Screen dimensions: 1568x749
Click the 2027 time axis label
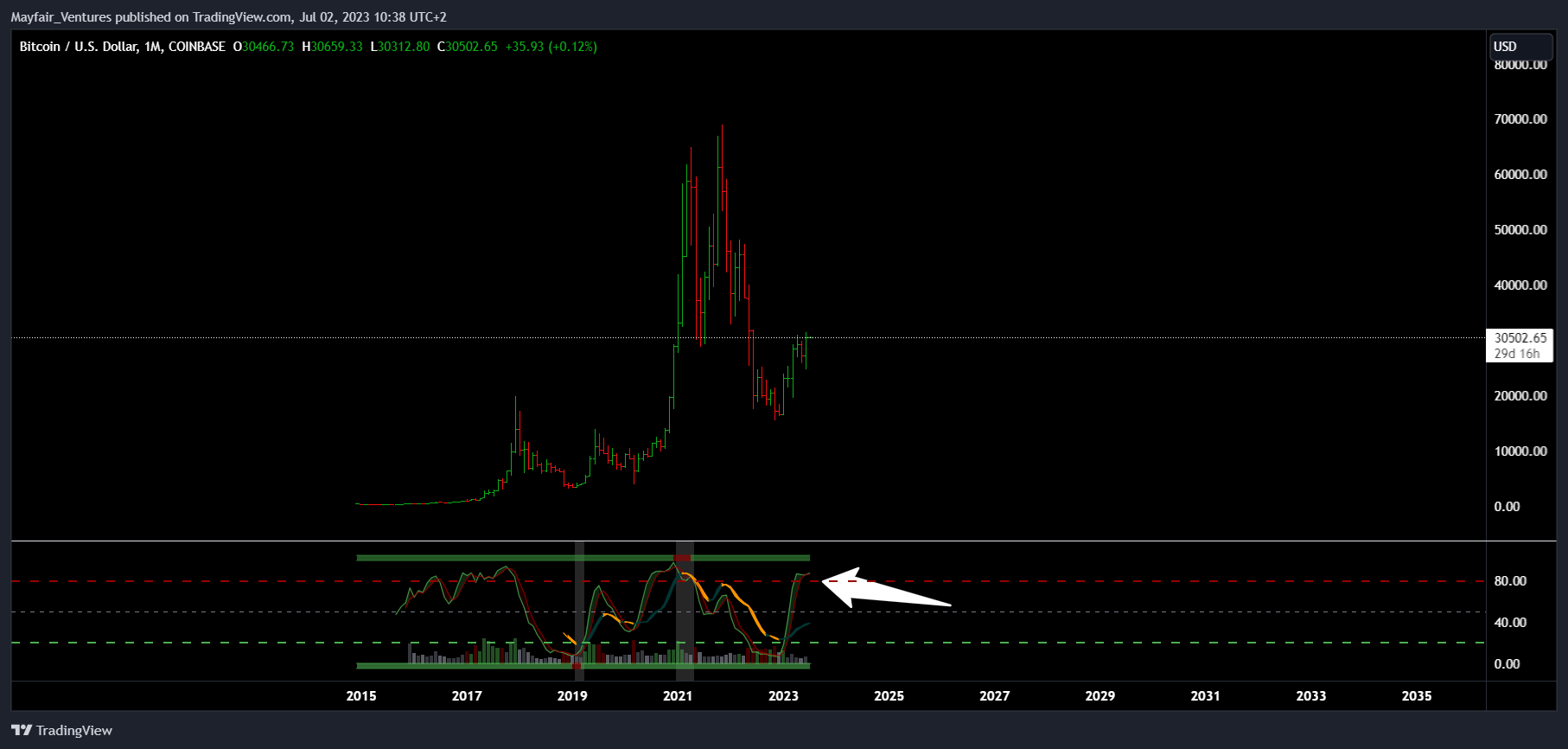[994, 696]
